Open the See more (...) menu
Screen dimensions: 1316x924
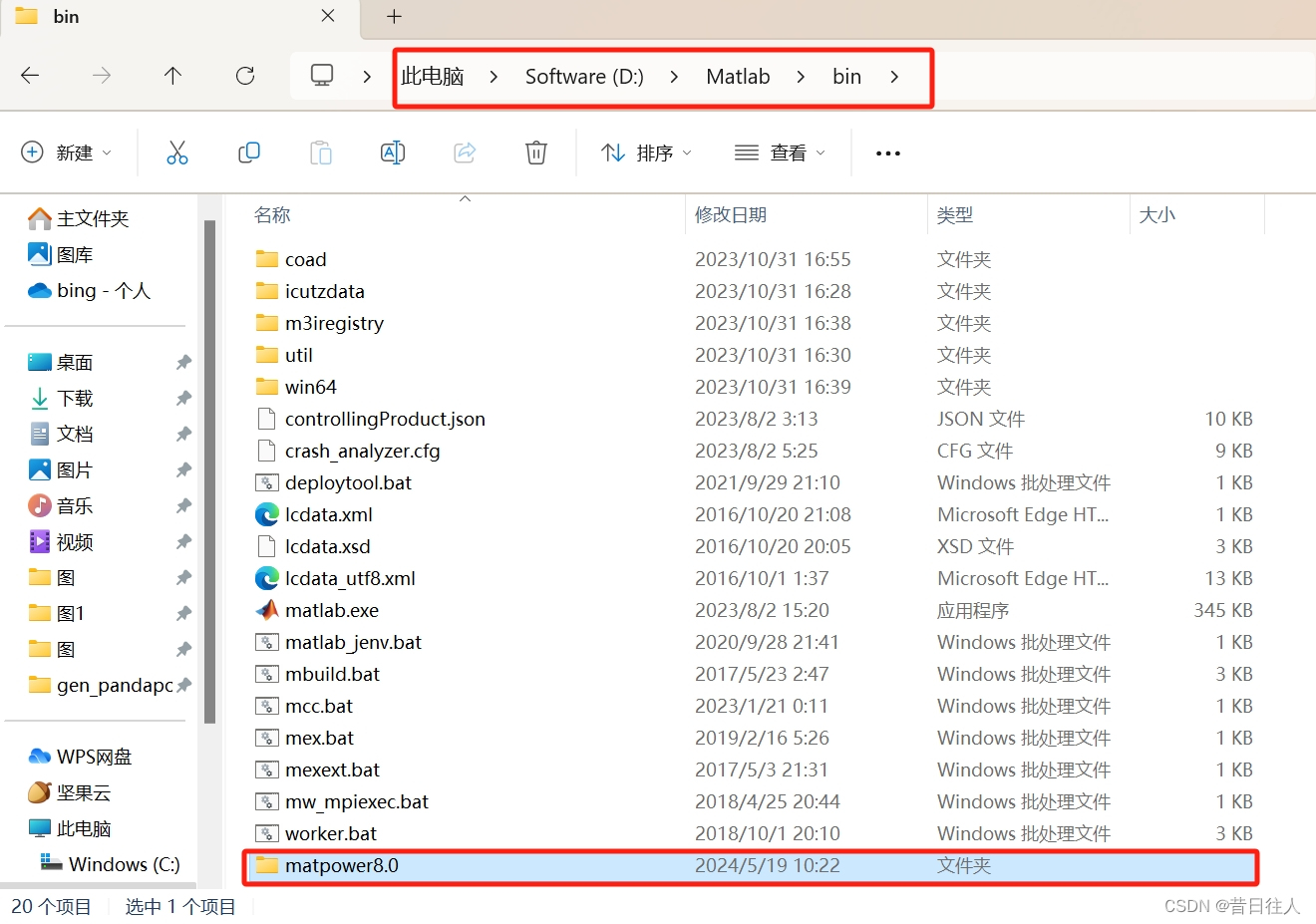tap(887, 152)
